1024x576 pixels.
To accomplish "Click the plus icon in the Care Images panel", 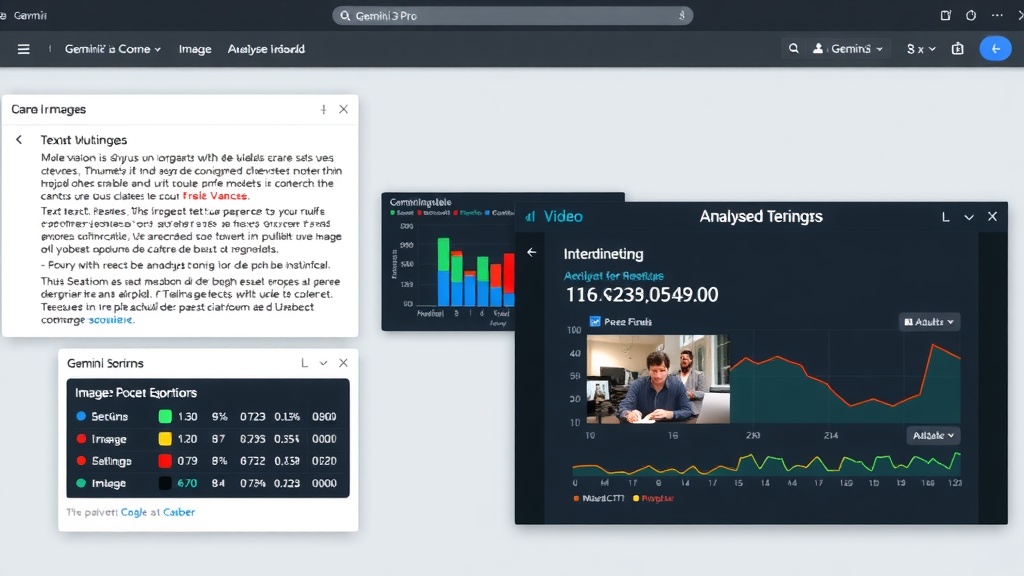I will [x=323, y=109].
